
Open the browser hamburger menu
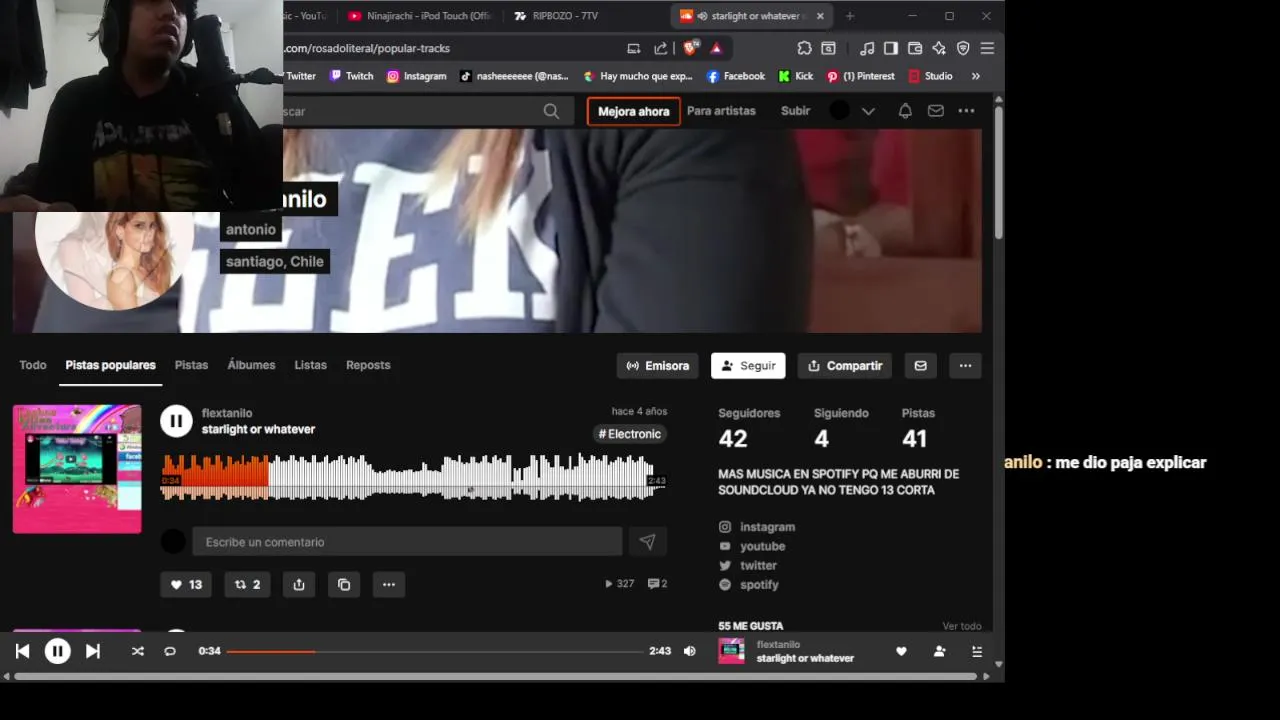[987, 48]
